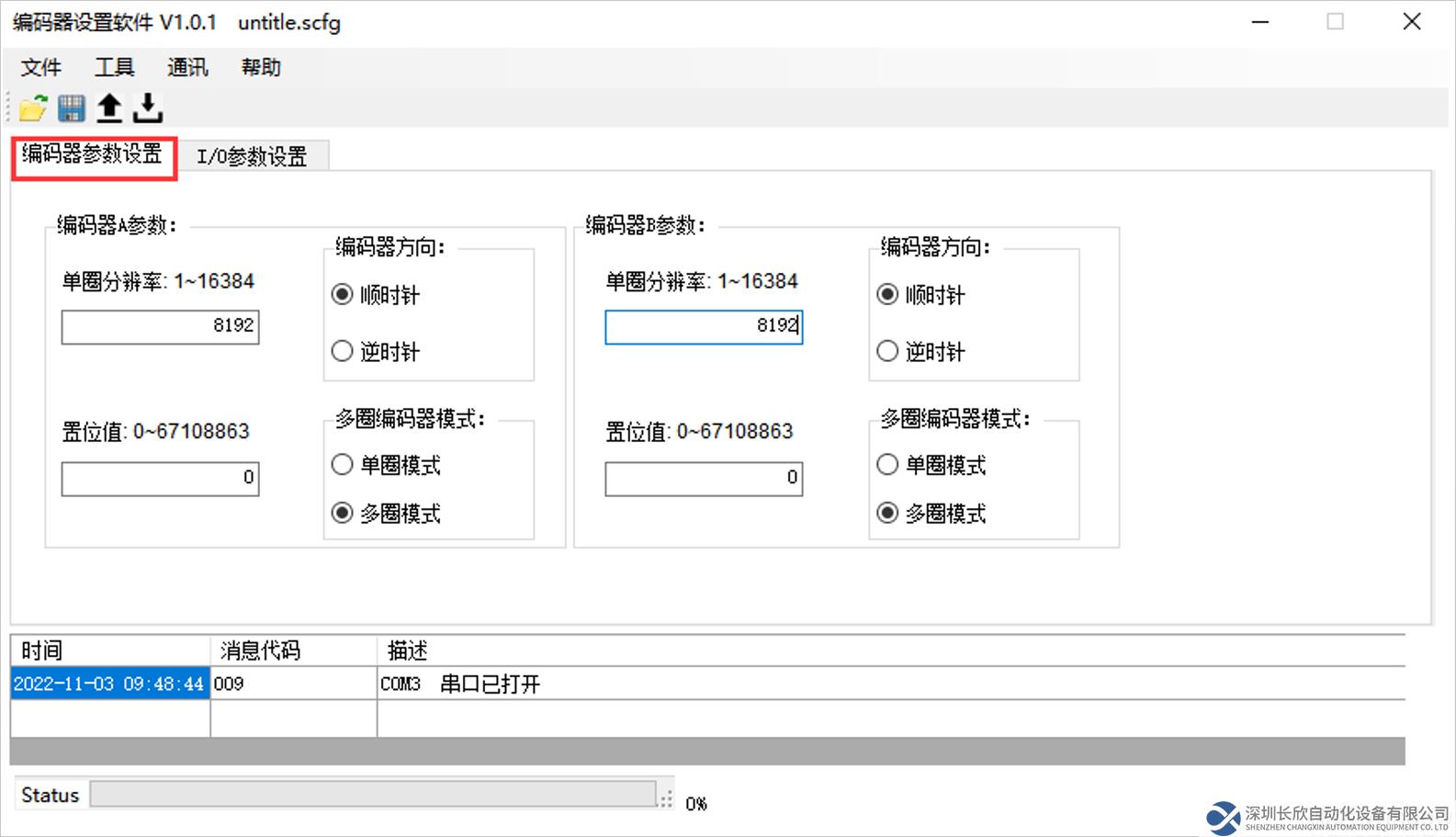Click encoder A 置位值 input field
1456x837 pixels.
click(160, 478)
